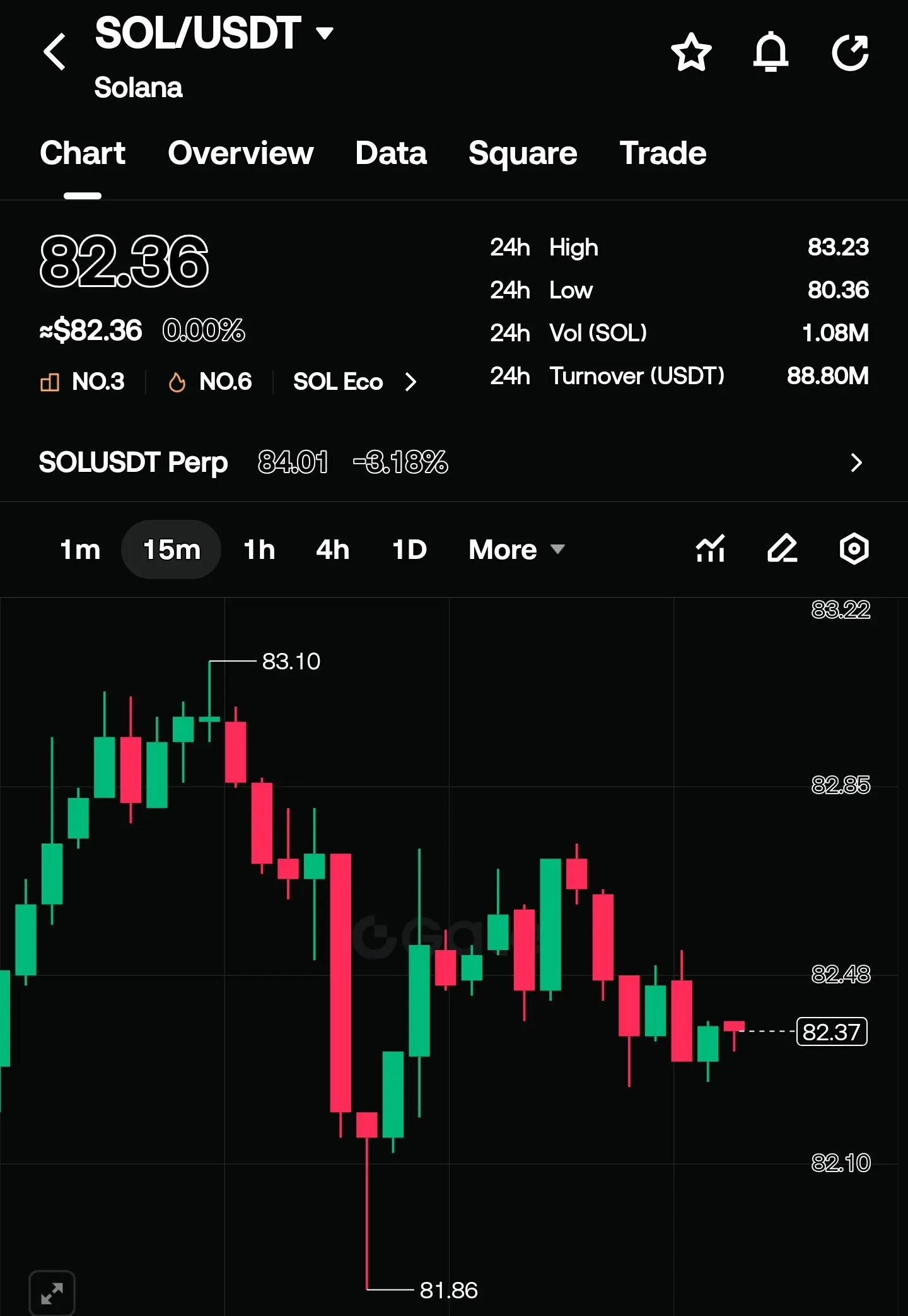908x1316 pixels.
Task: Tap the 83.22 price axis label
Action: click(x=841, y=609)
